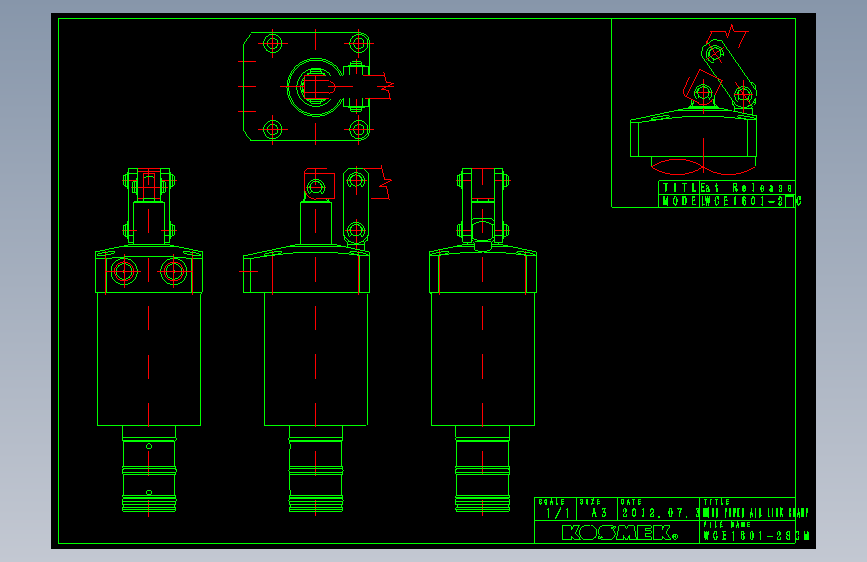The width and height of the screenshot is (867, 562).
Task: Click the model value WCE1601-2 in the inset
Action: (743, 201)
